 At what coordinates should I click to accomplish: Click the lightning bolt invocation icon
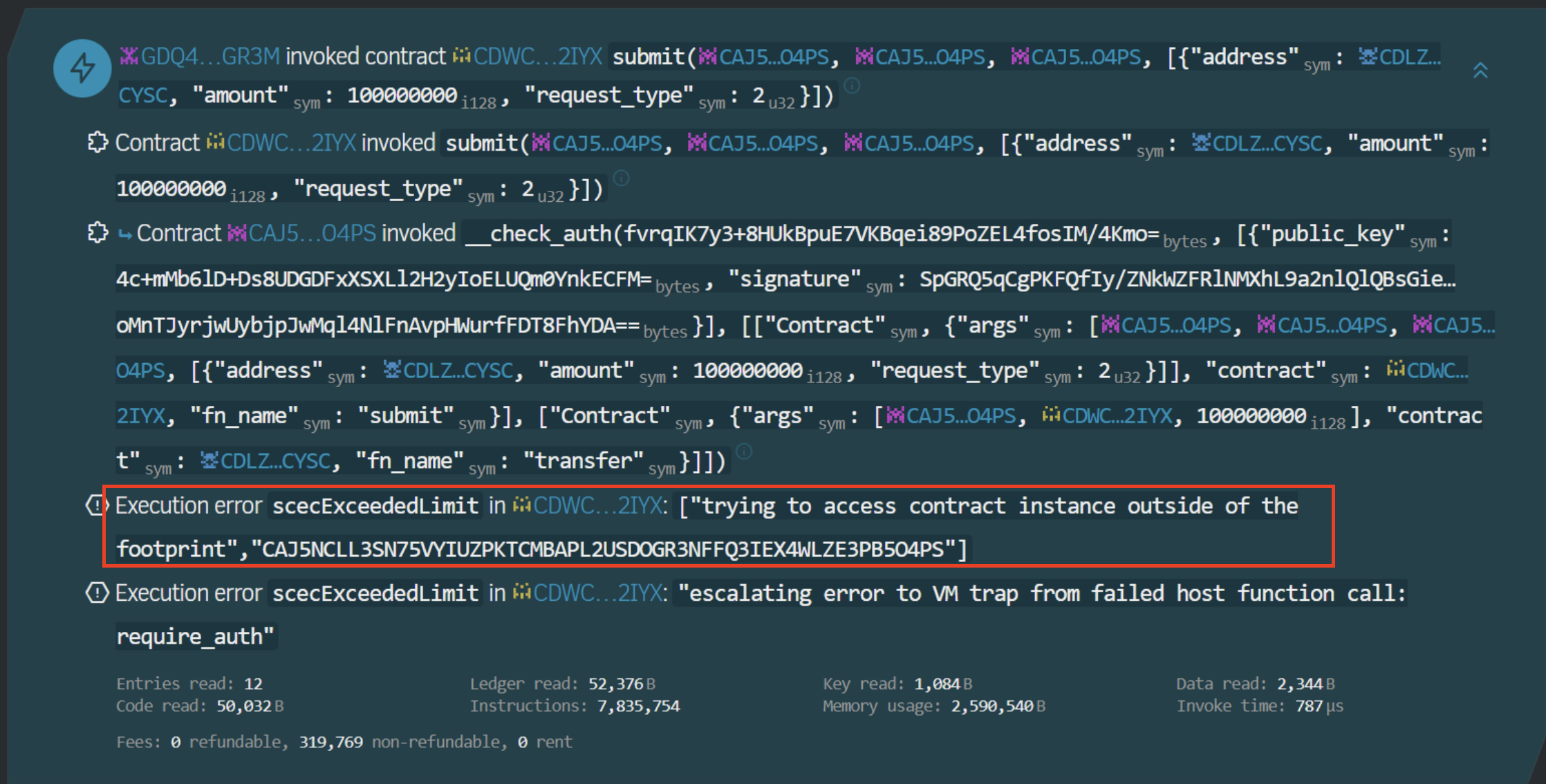pyautogui.click(x=82, y=68)
